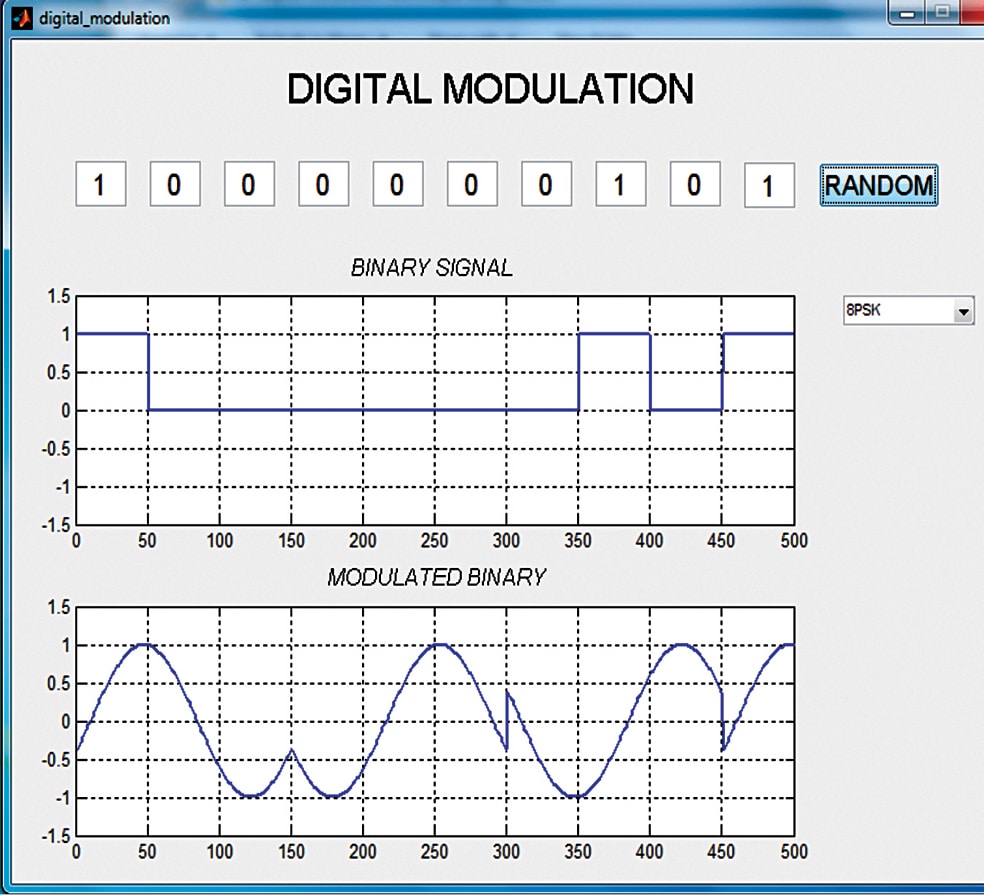Click the DIGITAL MODULATION heading text

(x=490, y=90)
